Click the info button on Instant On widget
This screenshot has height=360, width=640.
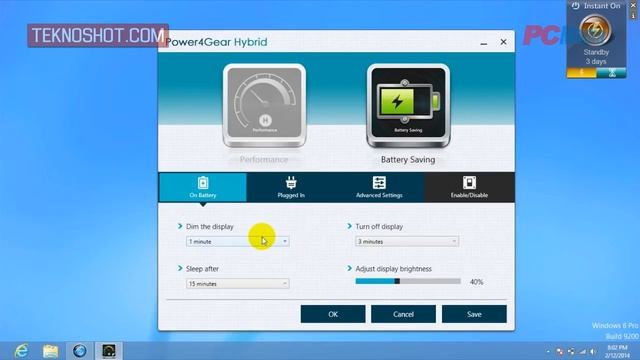coord(633,16)
